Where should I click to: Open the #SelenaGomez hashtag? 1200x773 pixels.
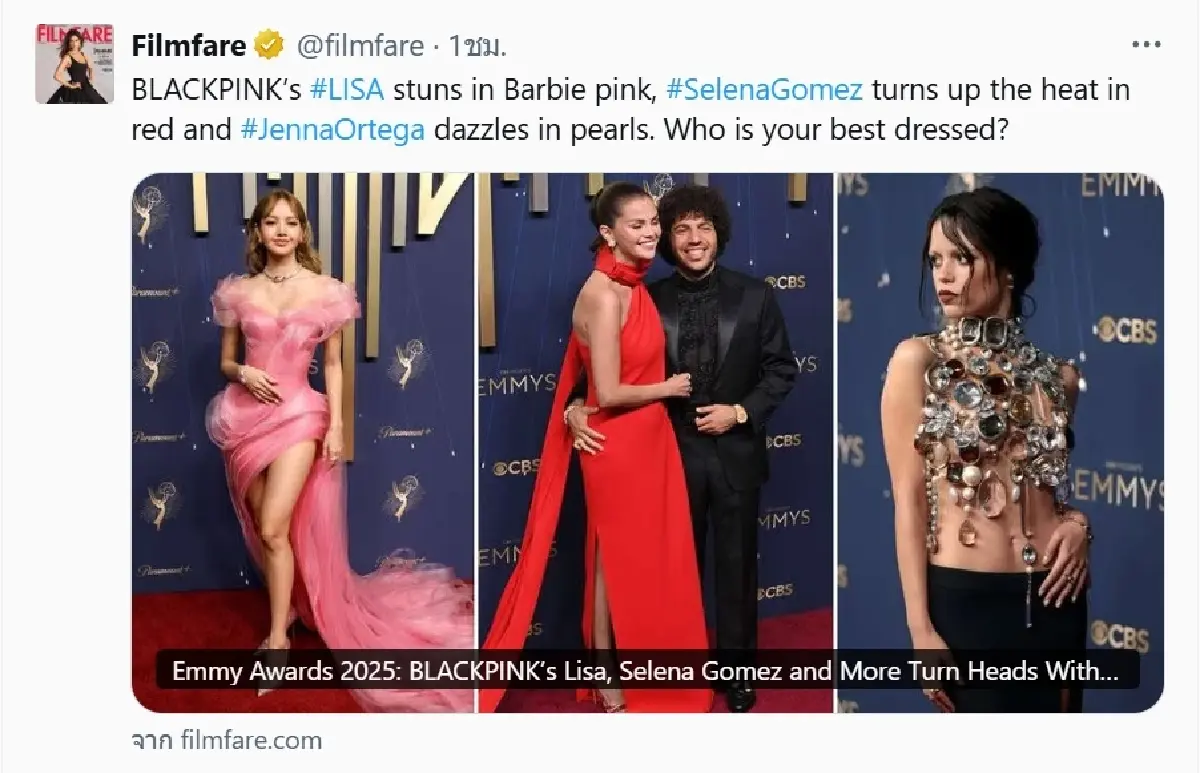click(x=764, y=90)
